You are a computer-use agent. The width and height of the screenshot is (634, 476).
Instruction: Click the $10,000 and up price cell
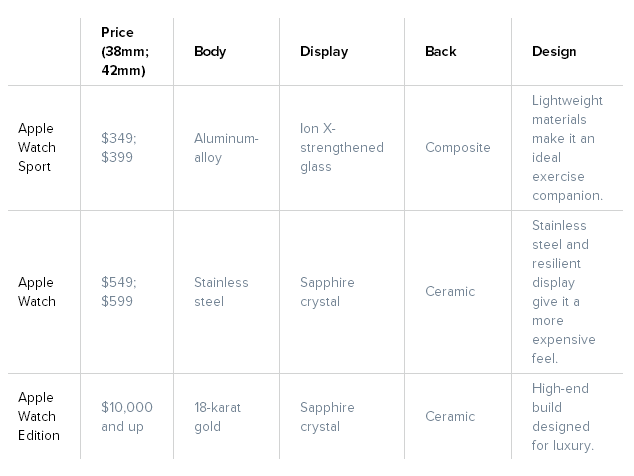127,417
